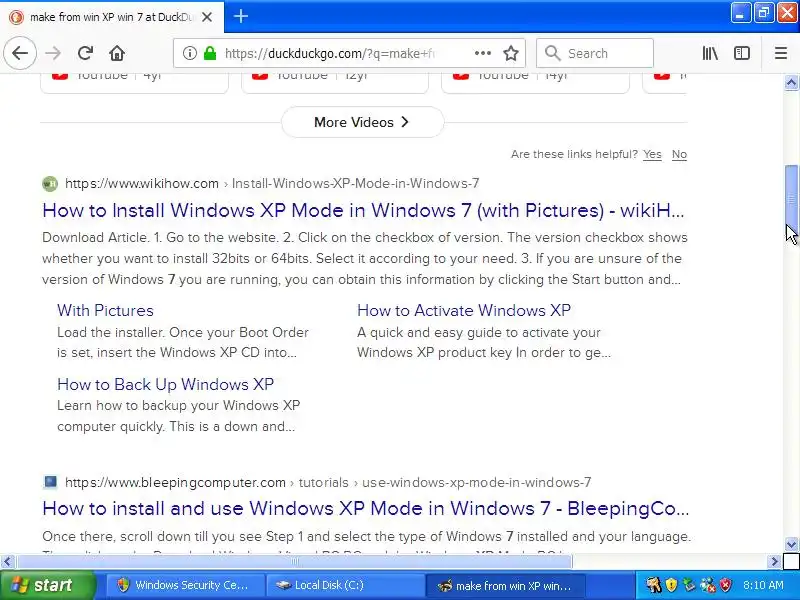Open 'How to install and use Windows XP Mode' result
Viewport: 800px width, 600px height.
(366, 508)
